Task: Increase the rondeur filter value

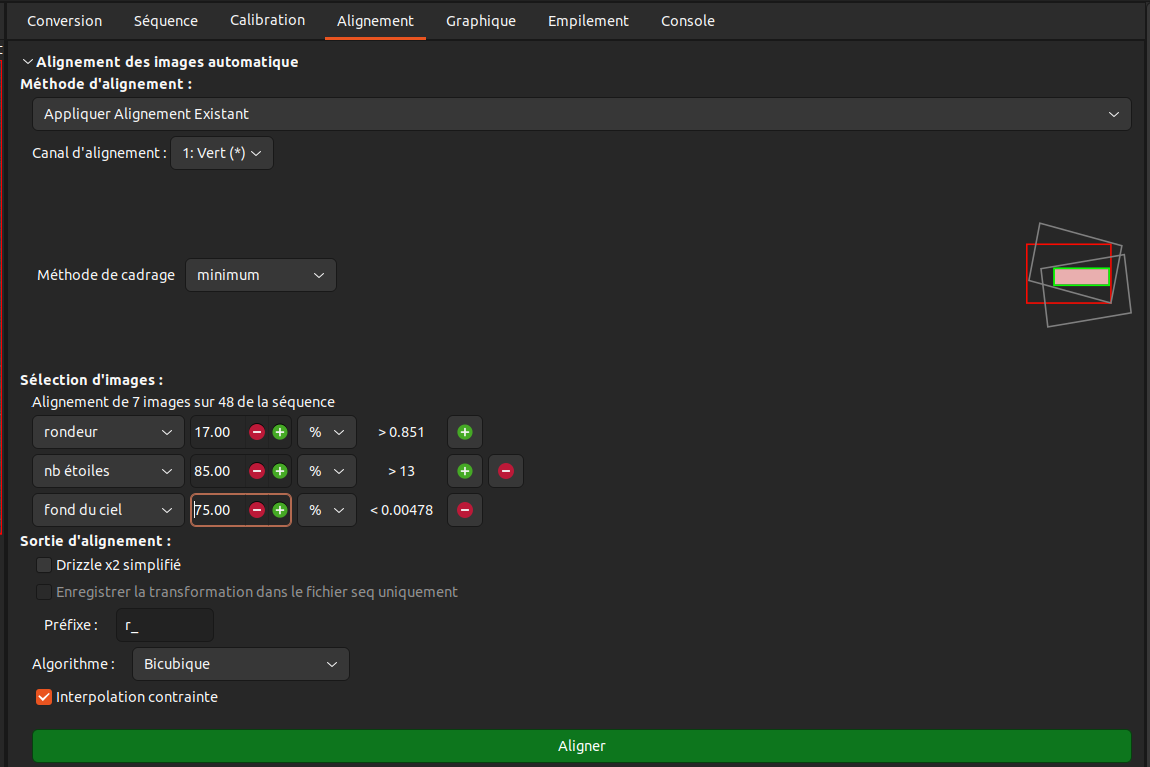Action: [x=280, y=432]
